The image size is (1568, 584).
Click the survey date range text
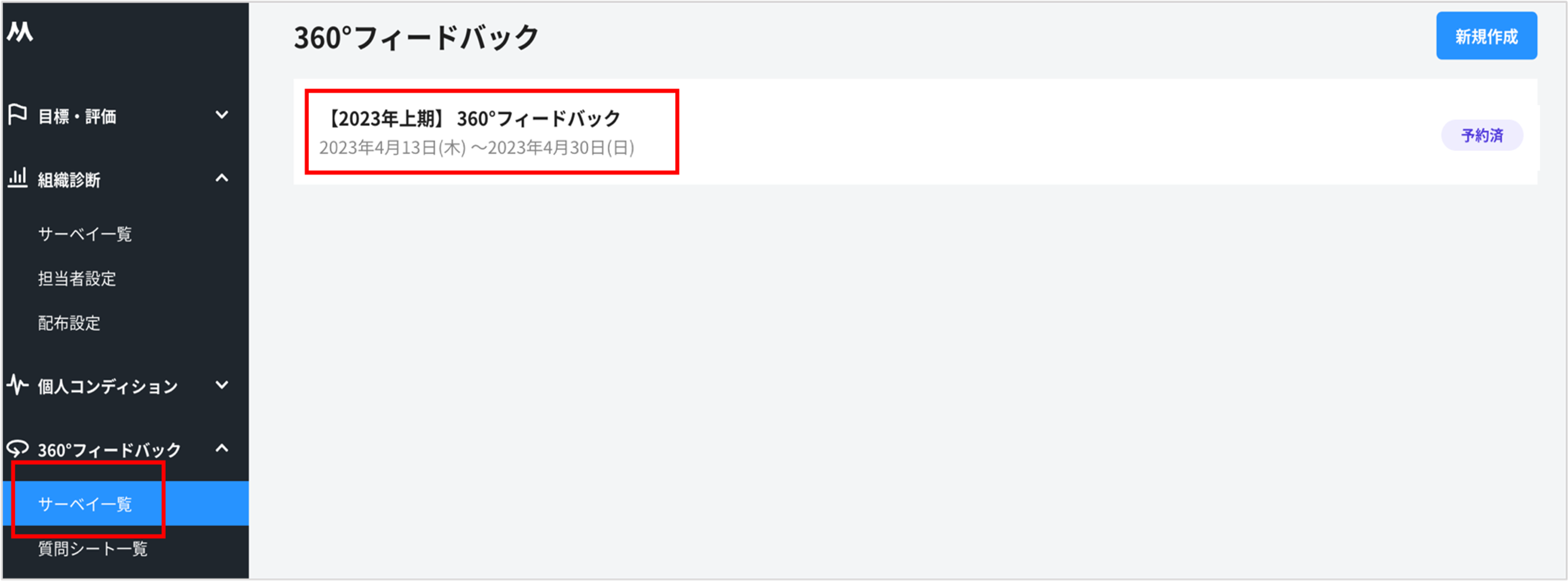point(476,147)
